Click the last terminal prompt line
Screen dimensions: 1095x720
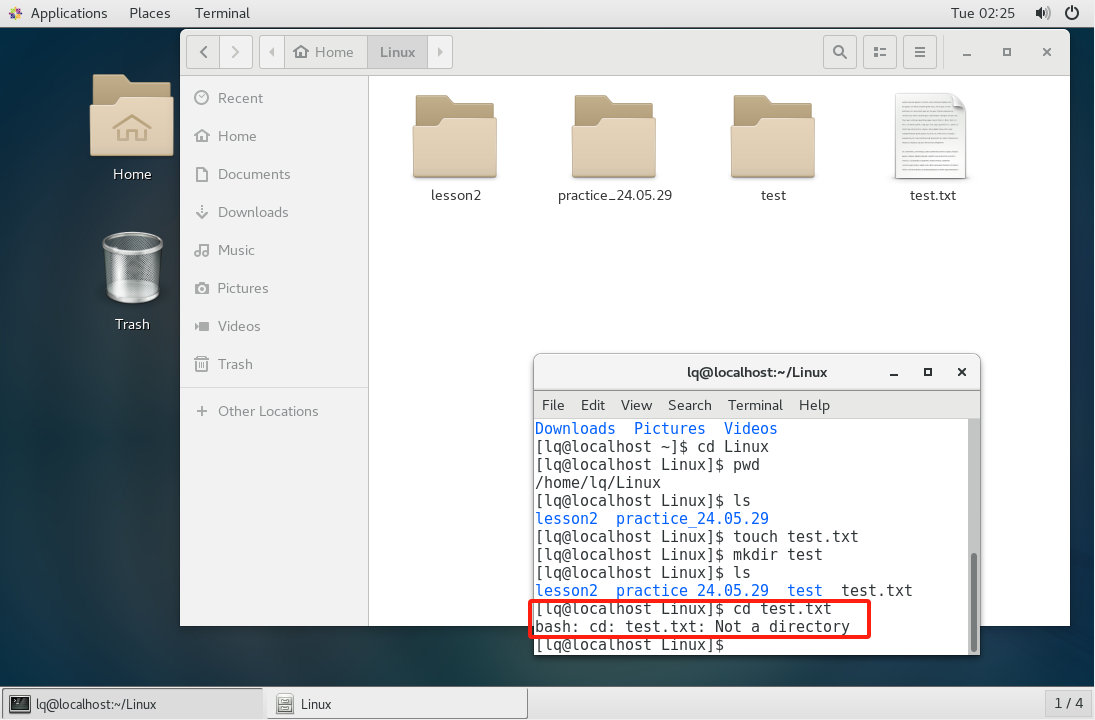click(x=631, y=645)
